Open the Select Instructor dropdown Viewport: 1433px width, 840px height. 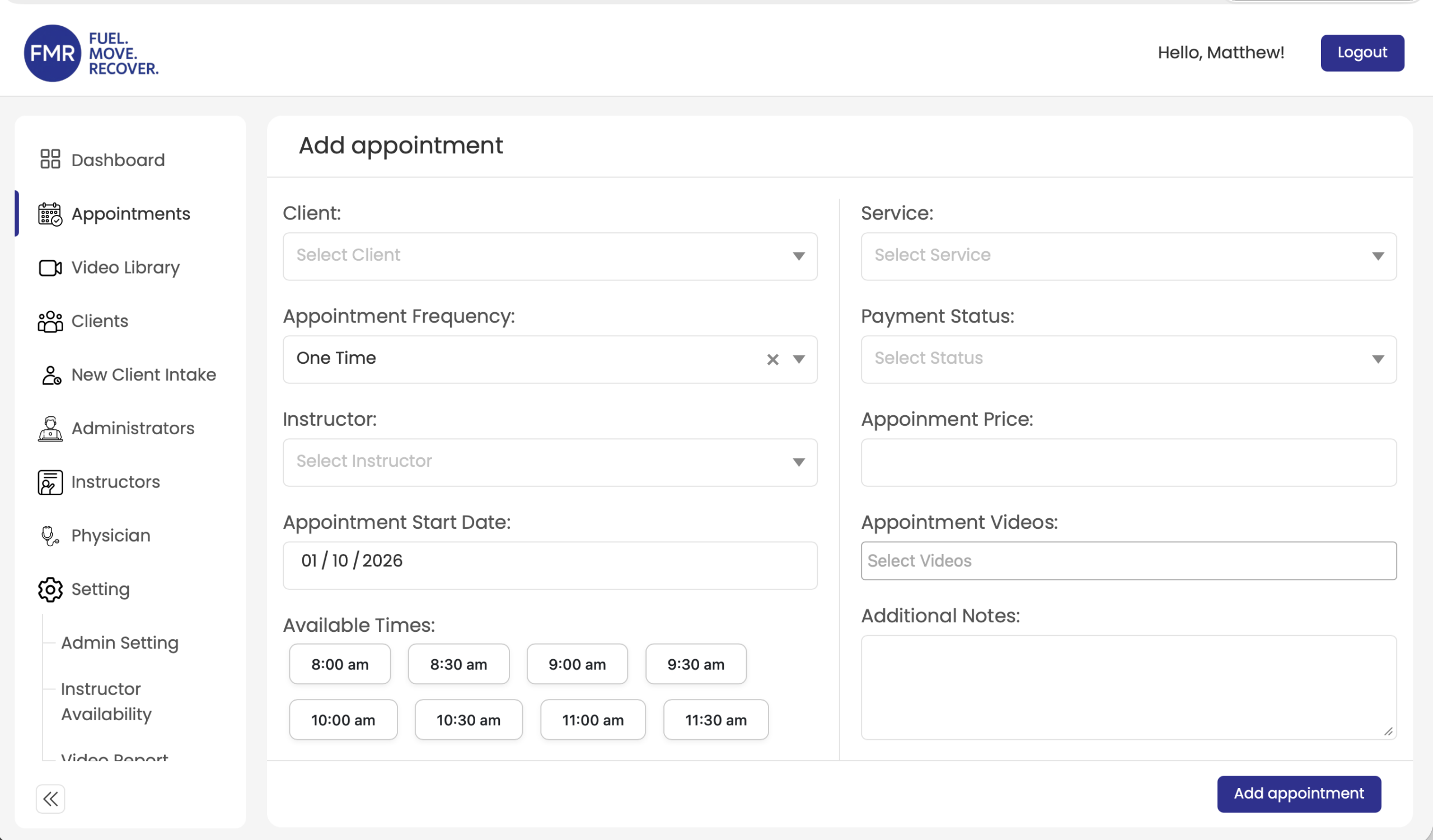[549, 462]
